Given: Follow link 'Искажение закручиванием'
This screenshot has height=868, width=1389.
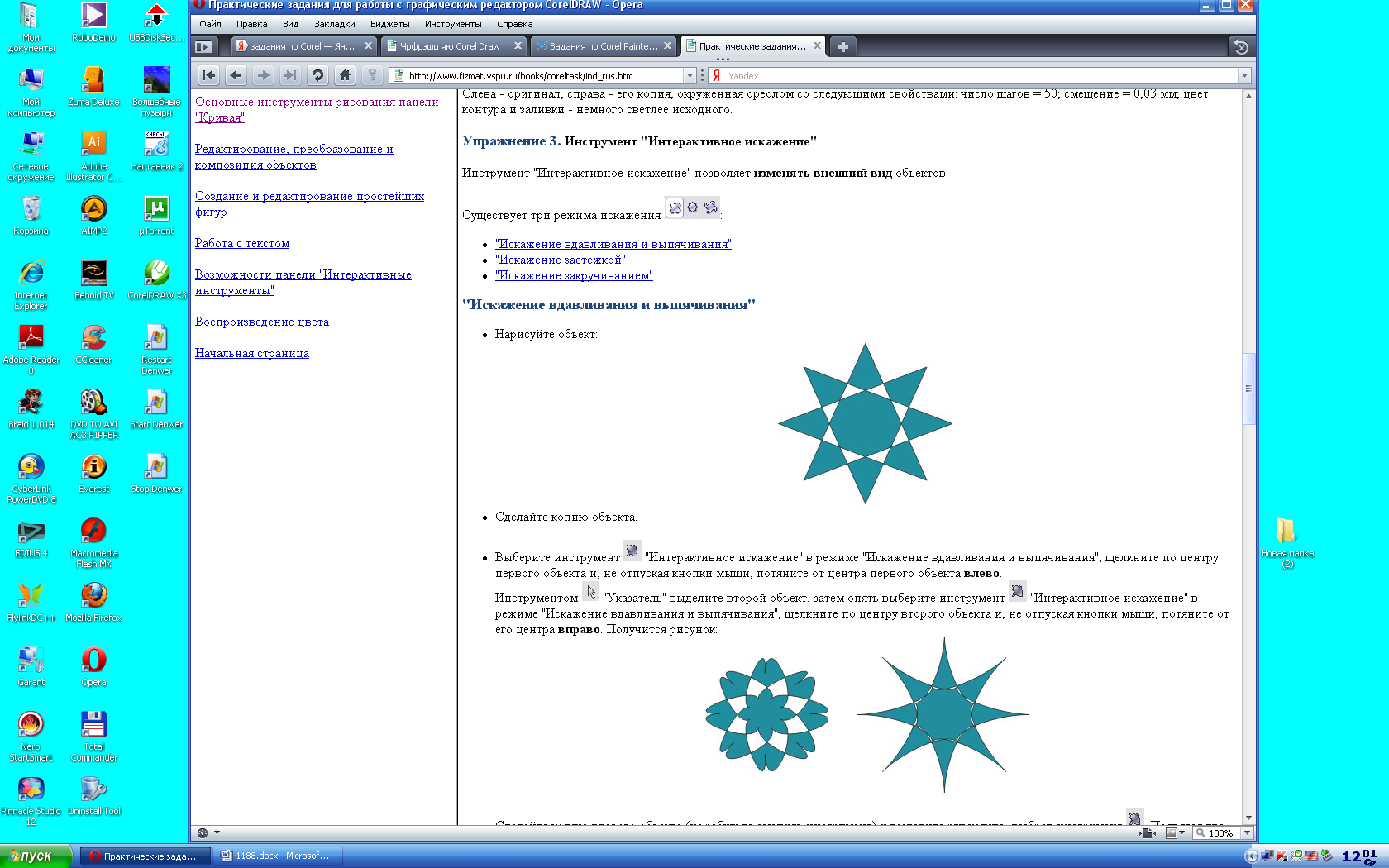Looking at the screenshot, I should point(574,275).
